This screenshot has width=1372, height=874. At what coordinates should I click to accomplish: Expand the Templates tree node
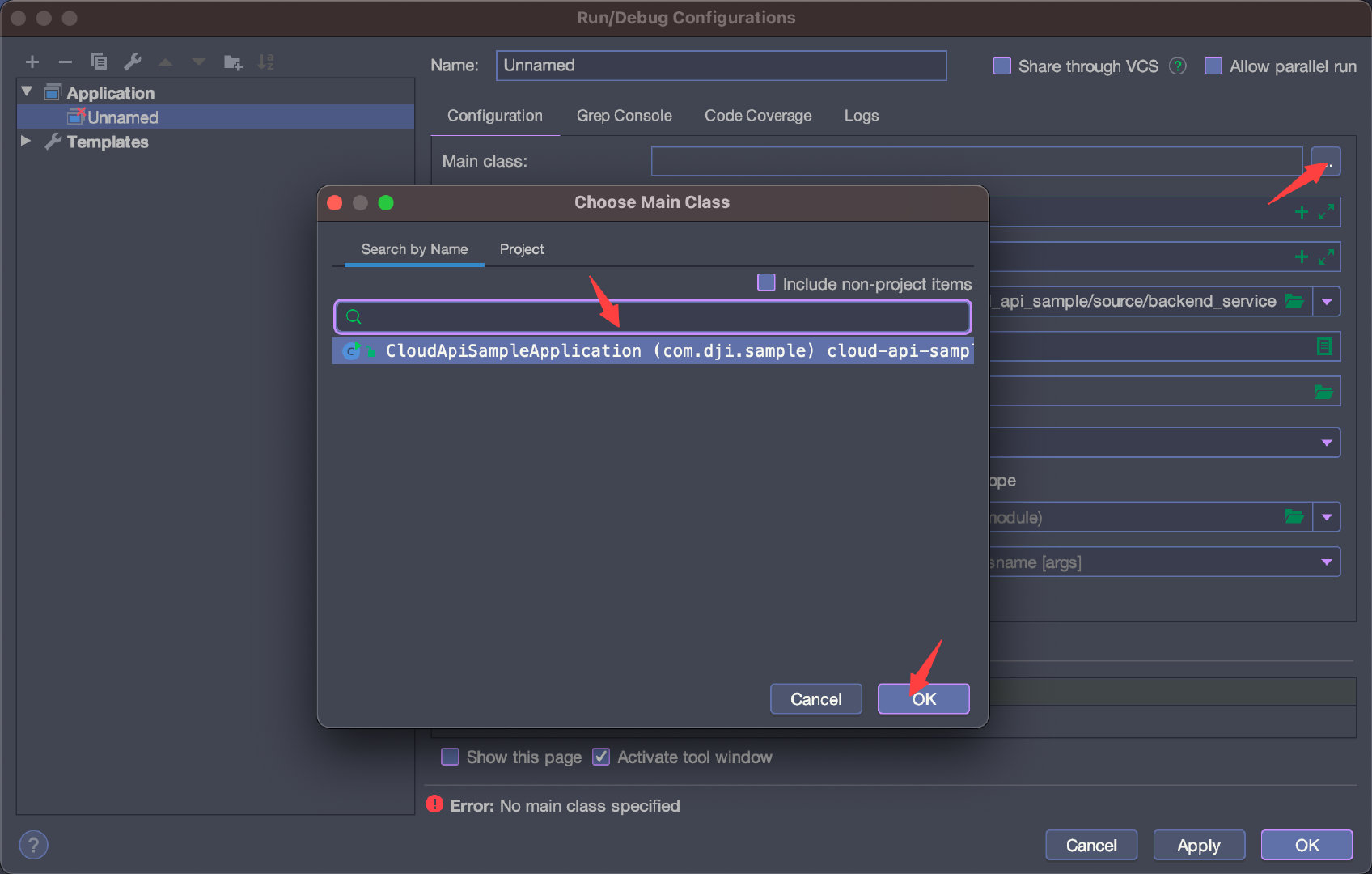tap(26, 142)
